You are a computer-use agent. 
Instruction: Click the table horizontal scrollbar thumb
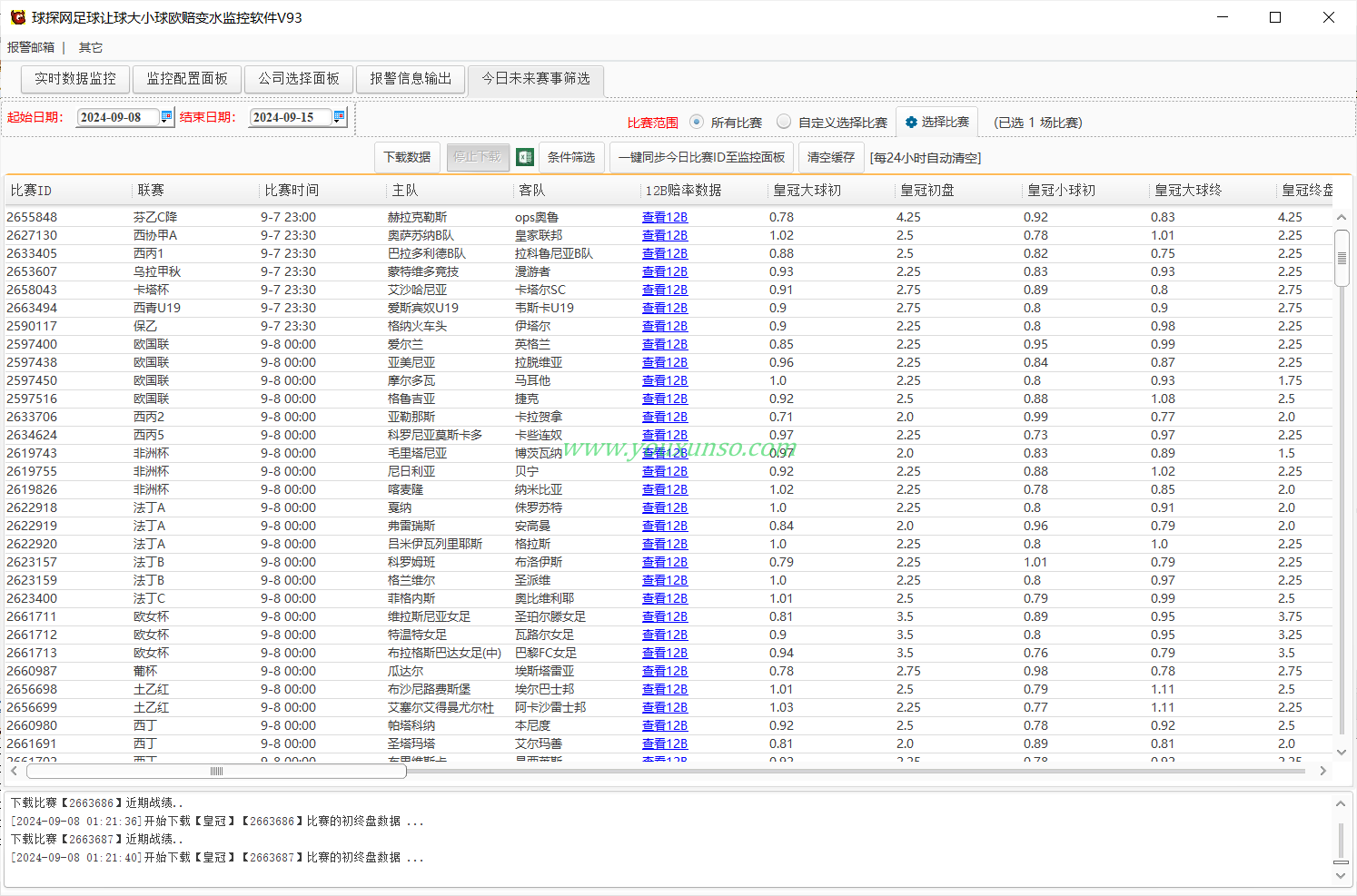[216, 771]
